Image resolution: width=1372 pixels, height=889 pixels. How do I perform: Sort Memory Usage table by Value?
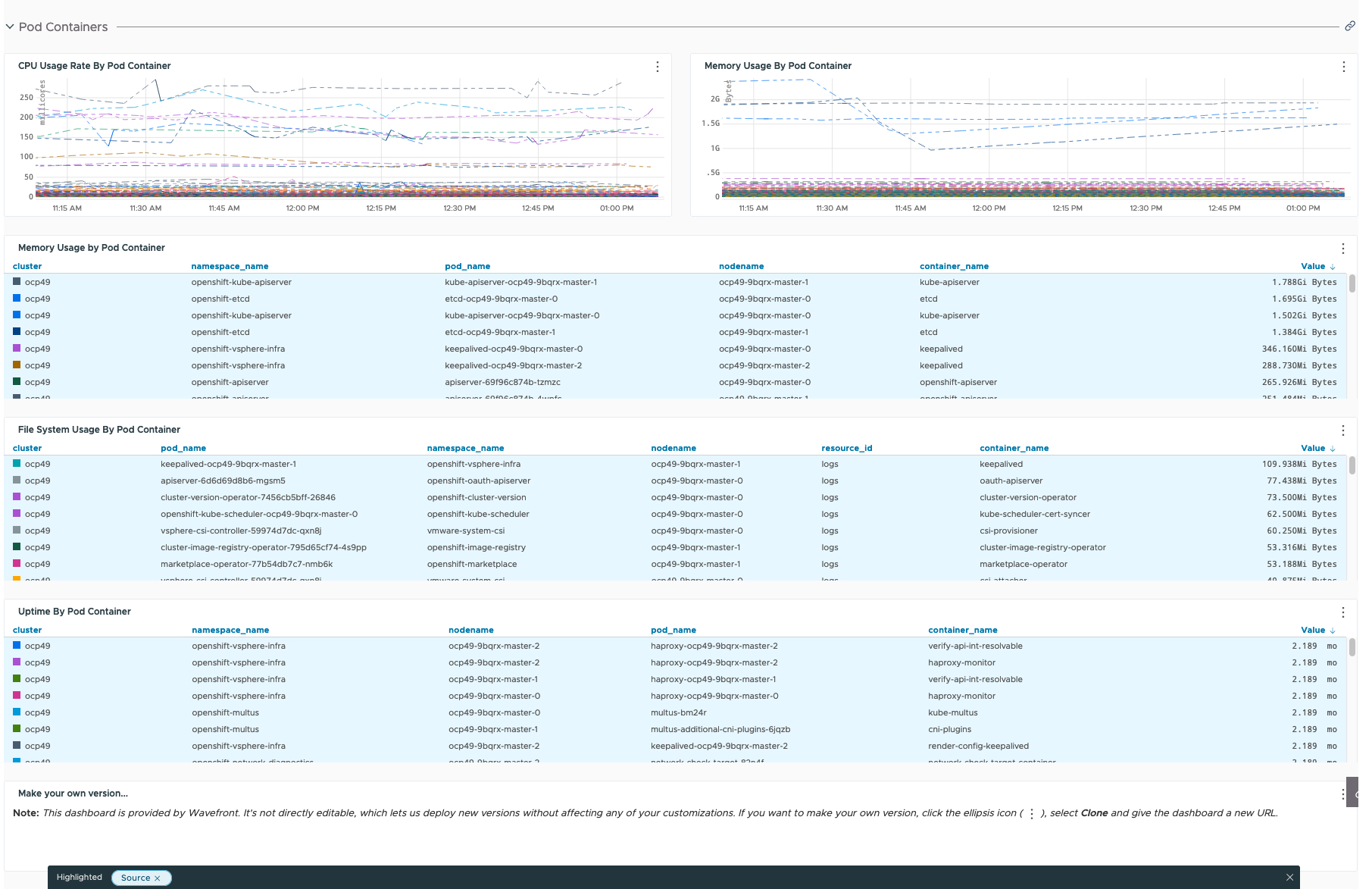coord(1318,267)
